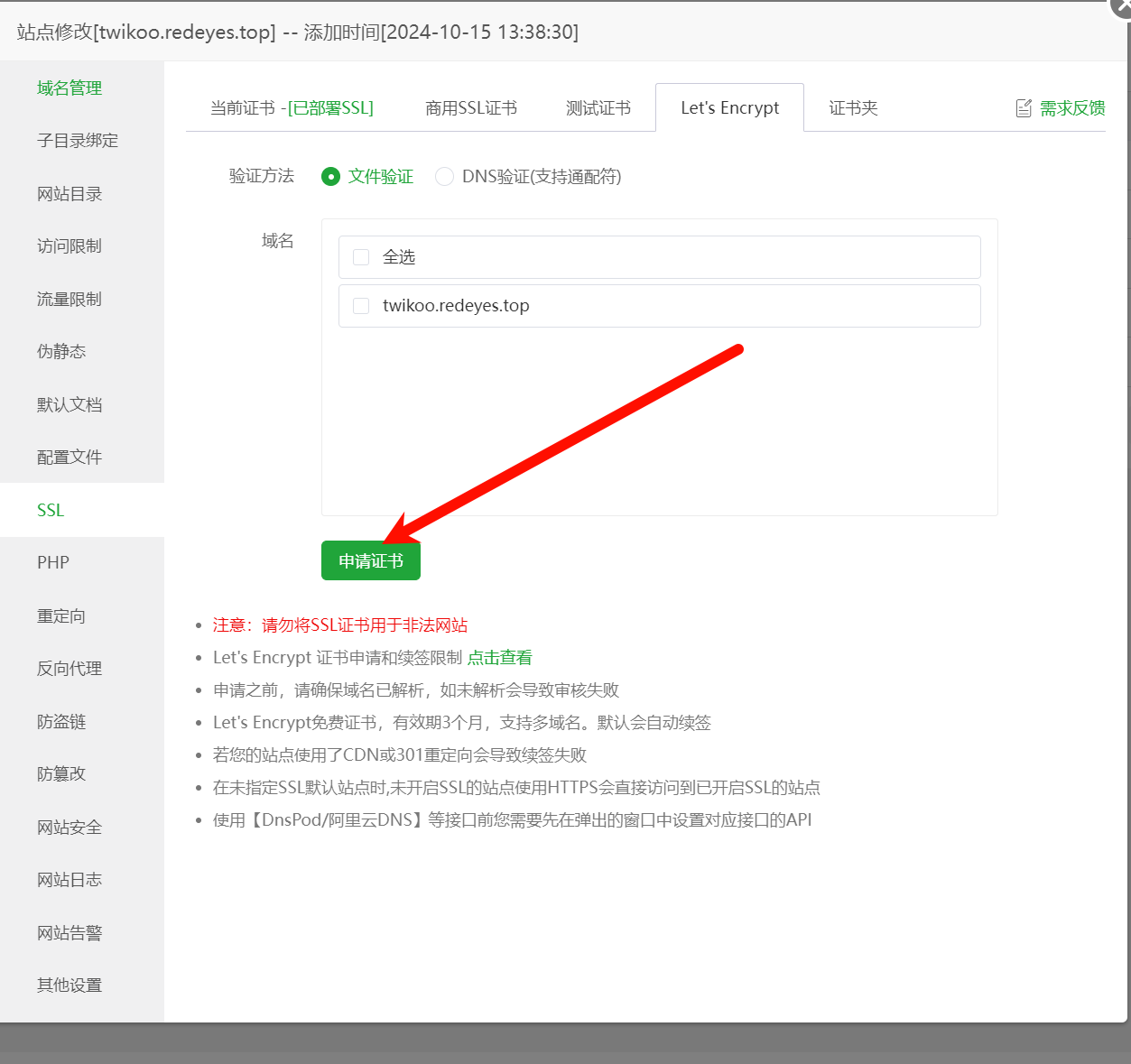
Task: Open 域名管理 in the sidebar
Action: 69,88
